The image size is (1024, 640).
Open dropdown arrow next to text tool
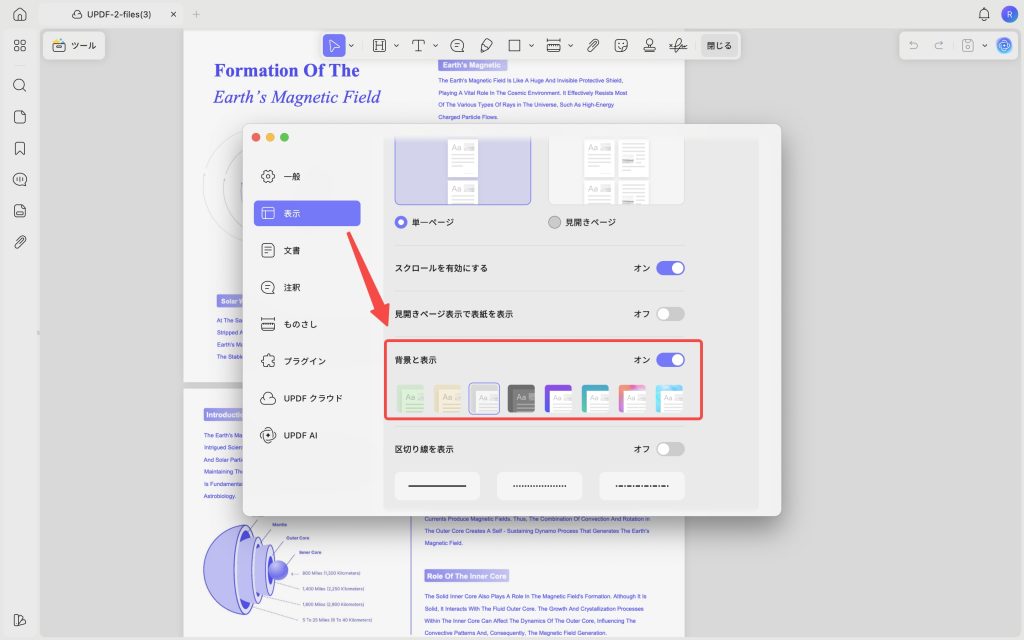pyautogui.click(x=436, y=46)
